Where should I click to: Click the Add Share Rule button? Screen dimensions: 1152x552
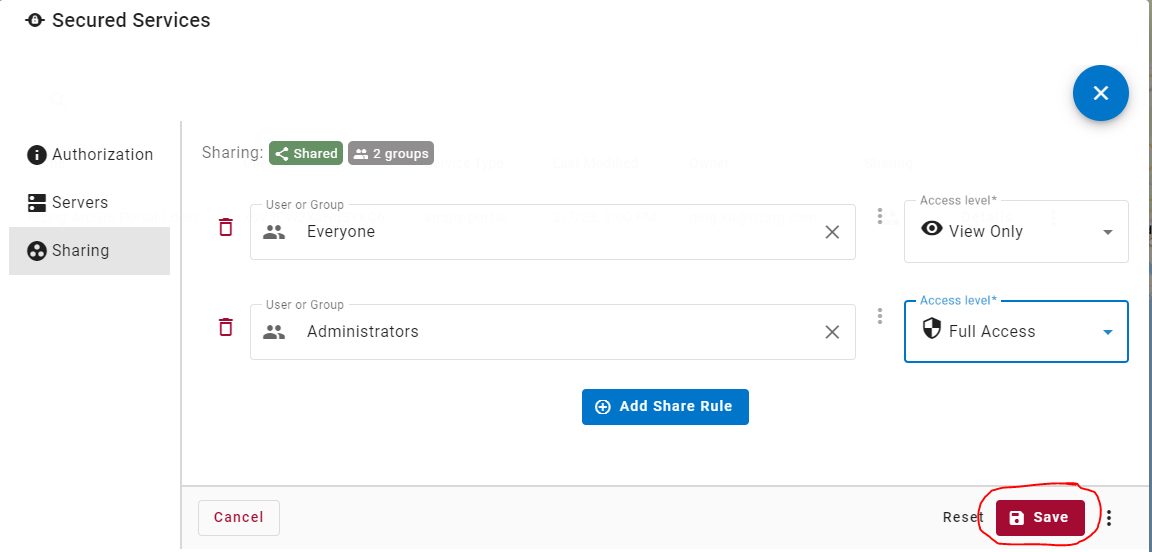pos(665,407)
